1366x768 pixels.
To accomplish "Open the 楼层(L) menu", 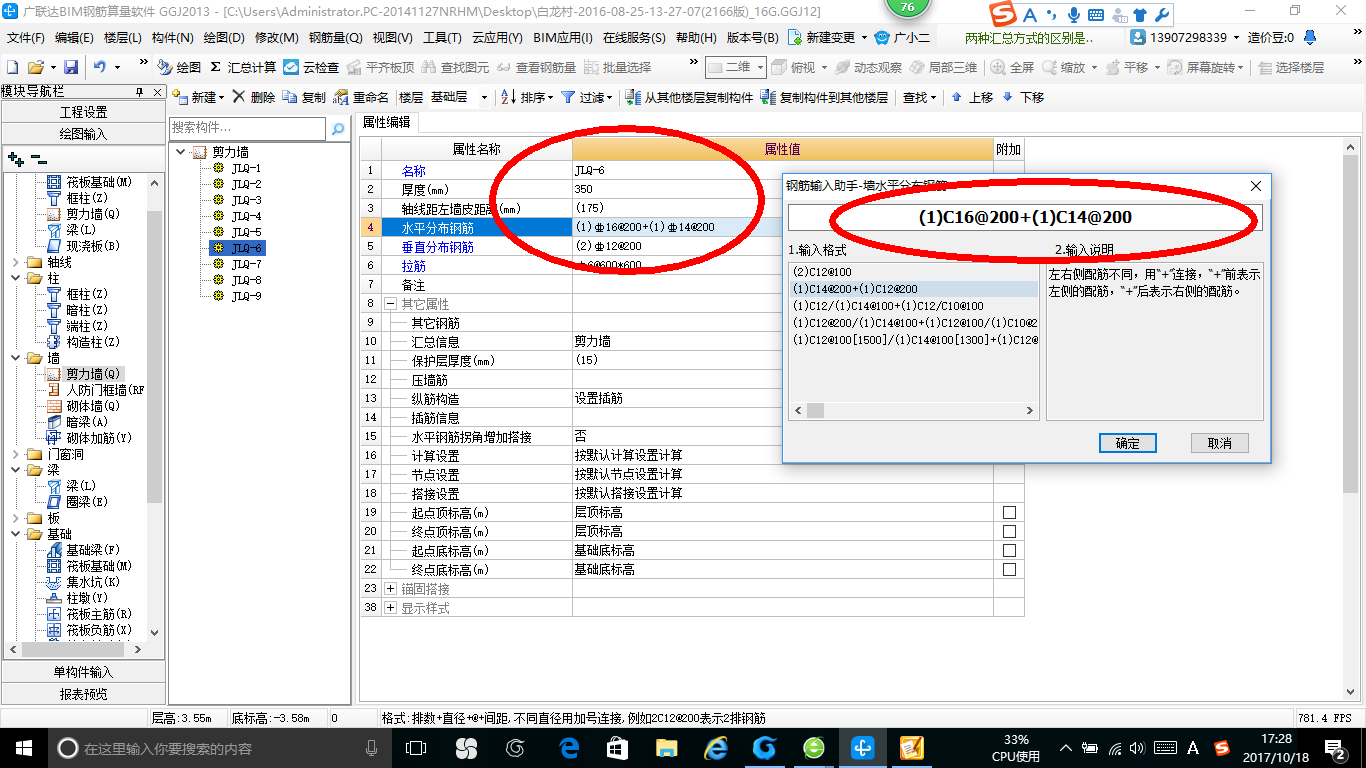I will [124, 37].
